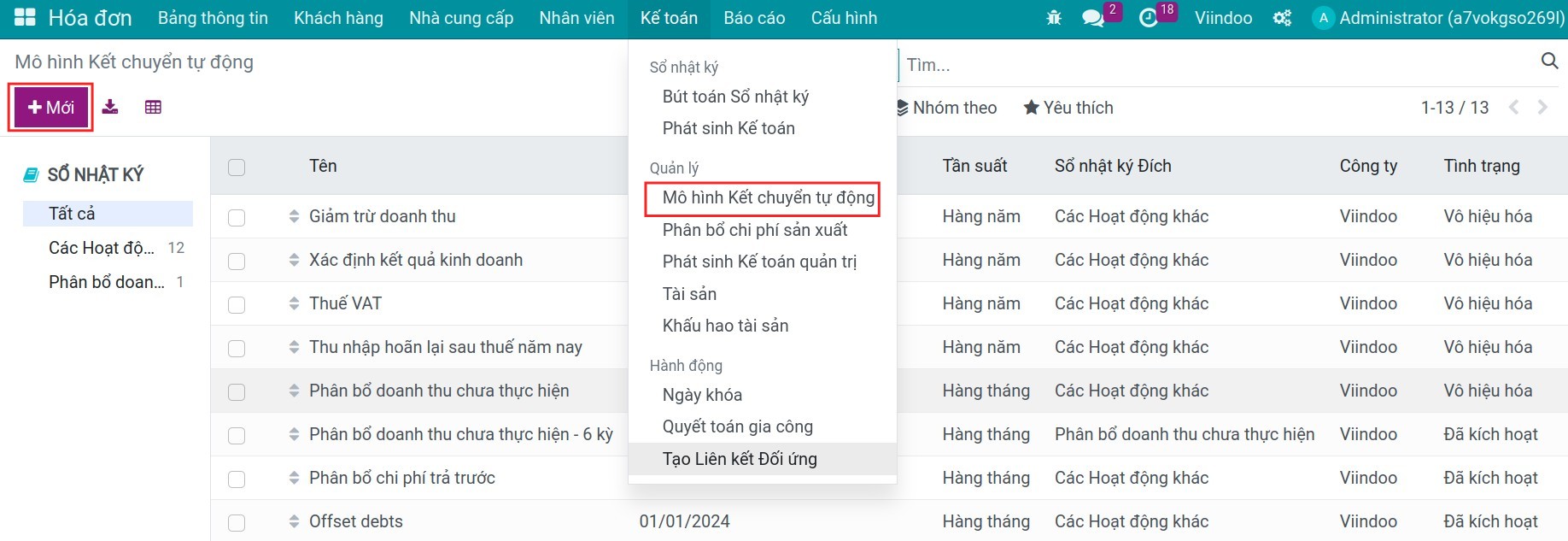Check Thu nhập hoãn lại sau thuế row
This screenshot has width=1568, height=541.
coord(237,349)
